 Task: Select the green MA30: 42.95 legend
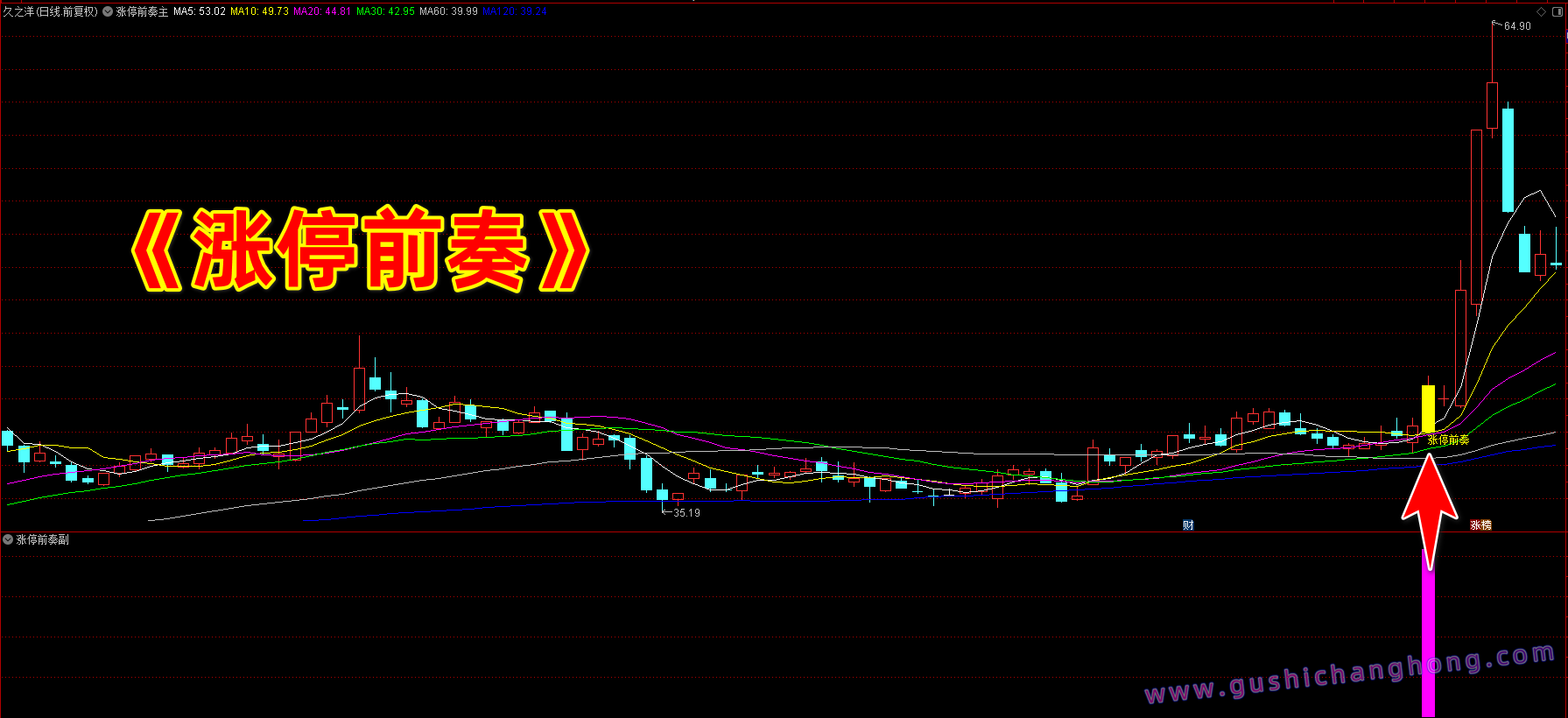pos(385,12)
